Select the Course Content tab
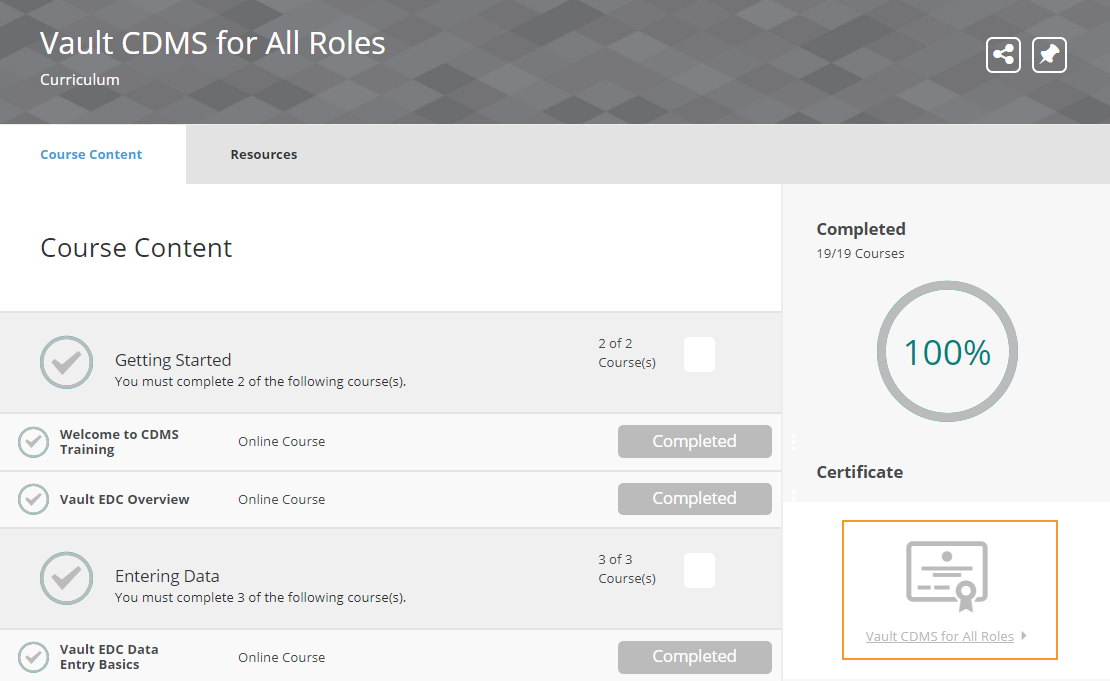 click(91, 155)
